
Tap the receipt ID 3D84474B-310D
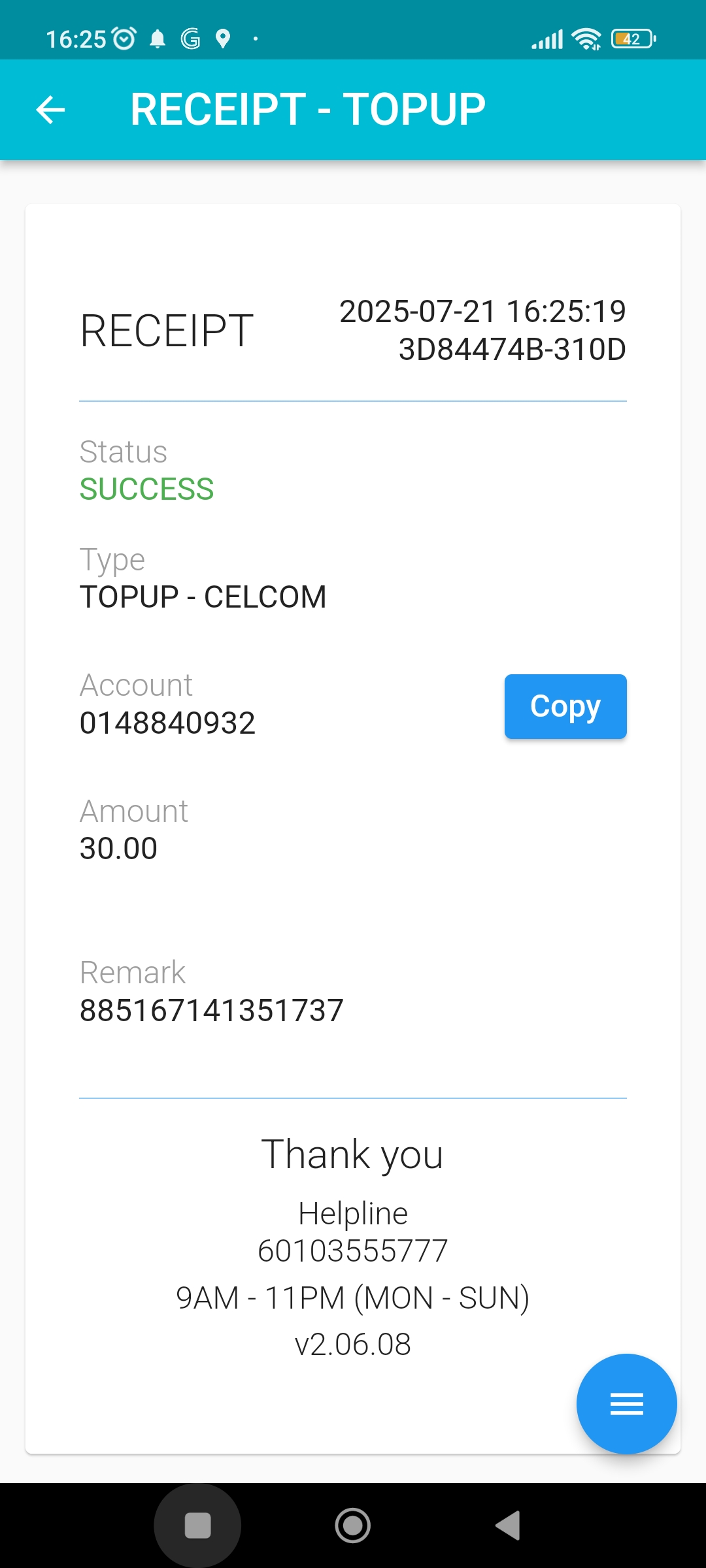512,350
